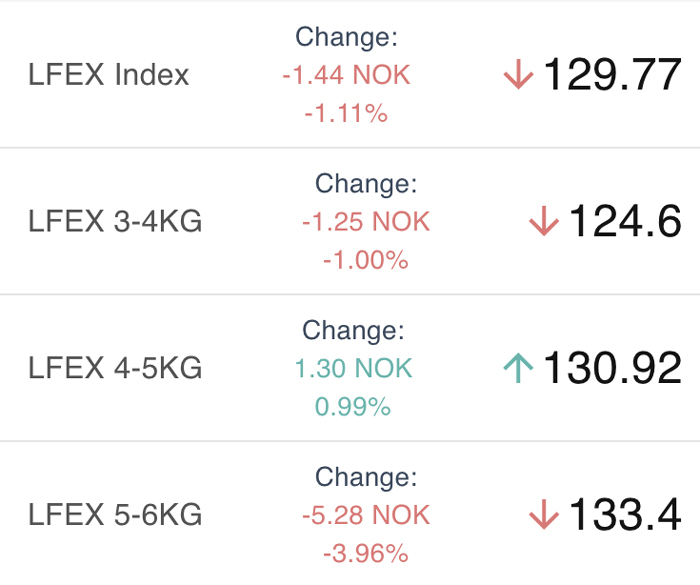
Task: Click the 124.6 price value
Action: tap(625, 221)
